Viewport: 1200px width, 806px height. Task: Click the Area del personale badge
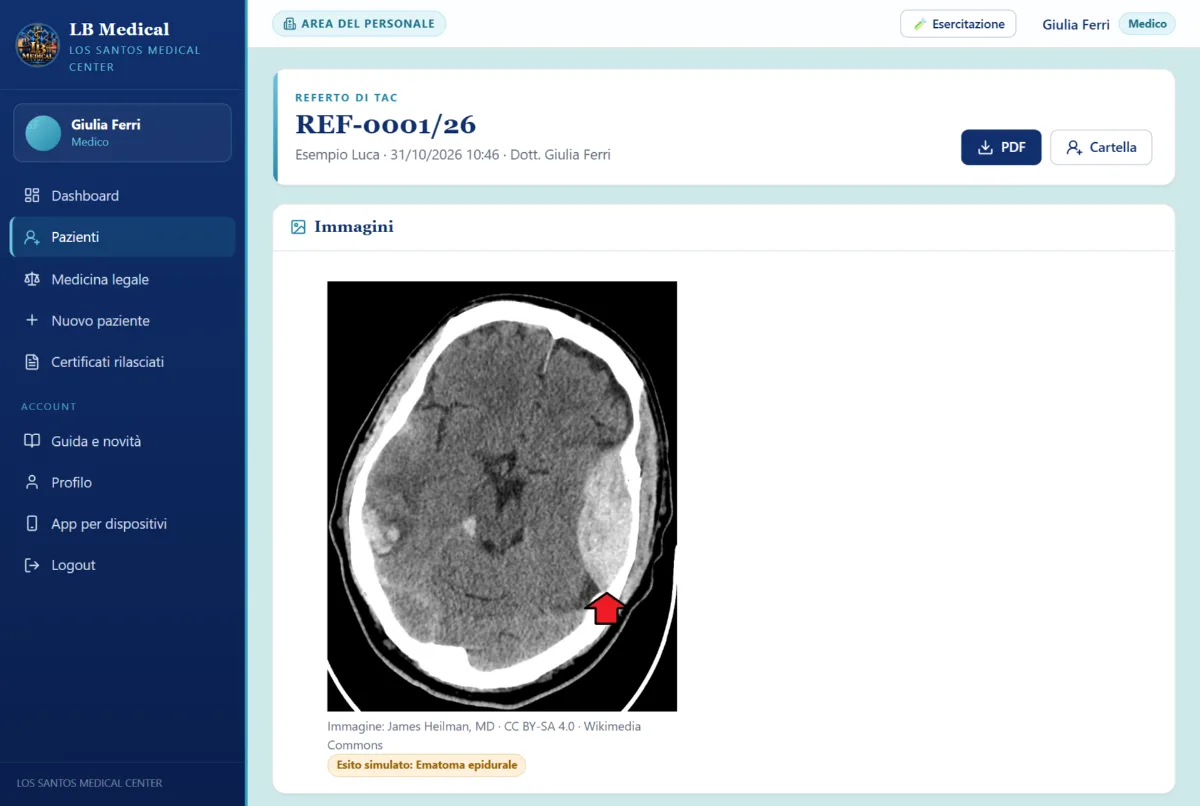359,24
